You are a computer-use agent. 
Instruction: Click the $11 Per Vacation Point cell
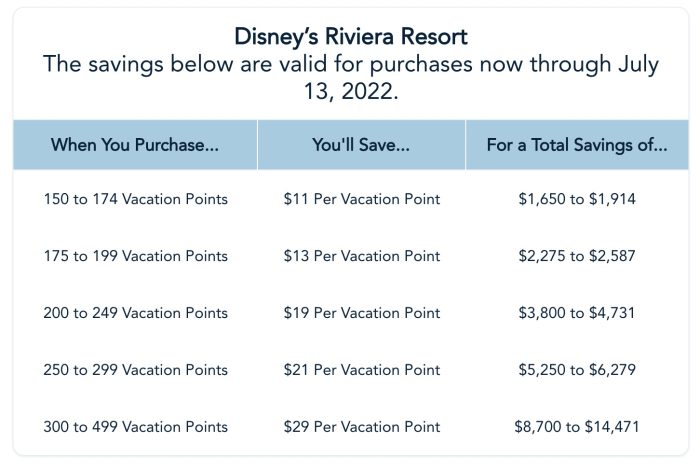(361, 199)
